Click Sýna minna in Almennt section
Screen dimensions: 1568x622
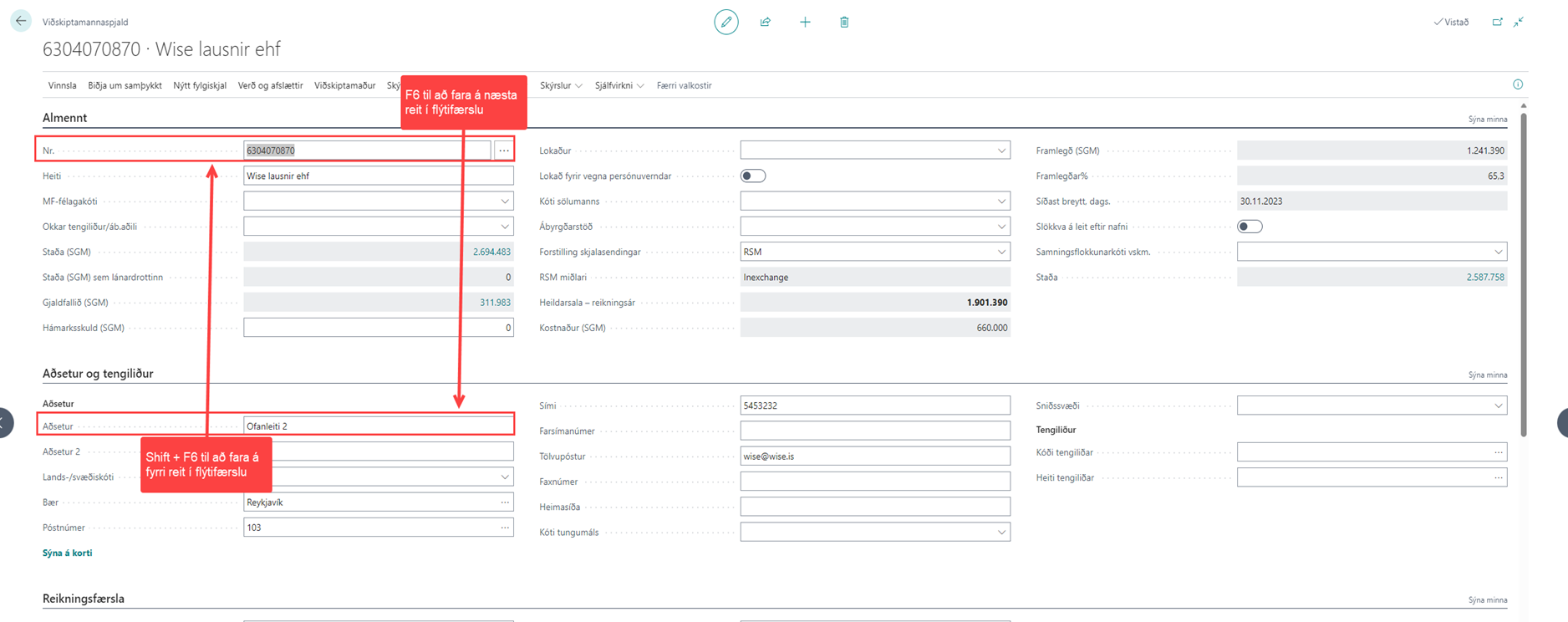pyautogui.click(x=1487, y=120)
